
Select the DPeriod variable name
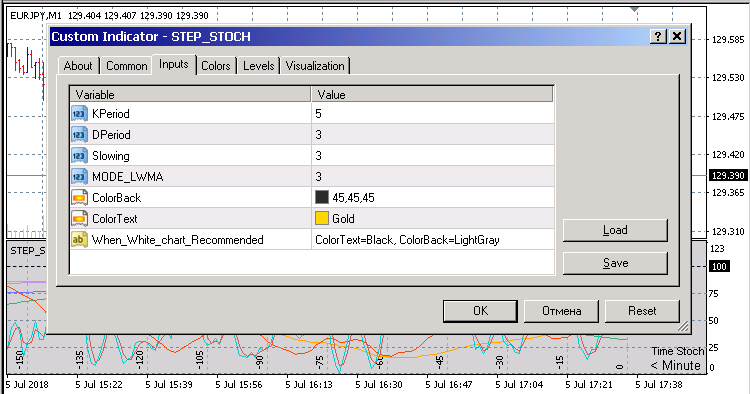tap(111, 135)
